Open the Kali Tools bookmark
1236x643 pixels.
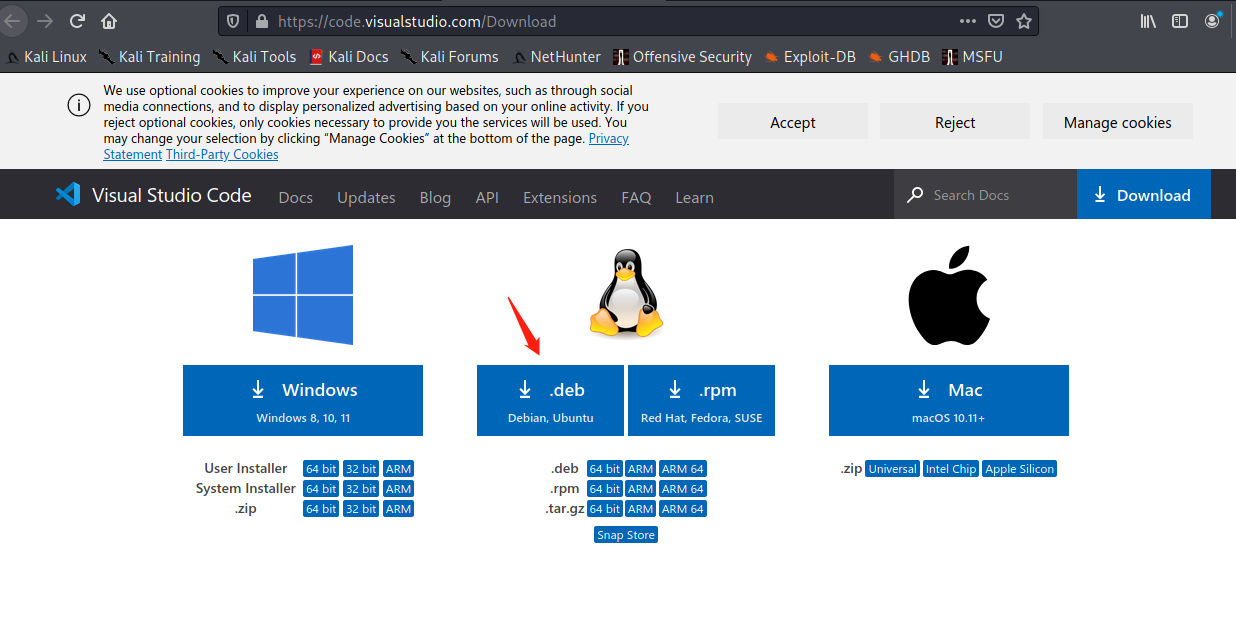pyautogui.click(x=254, y=57)
